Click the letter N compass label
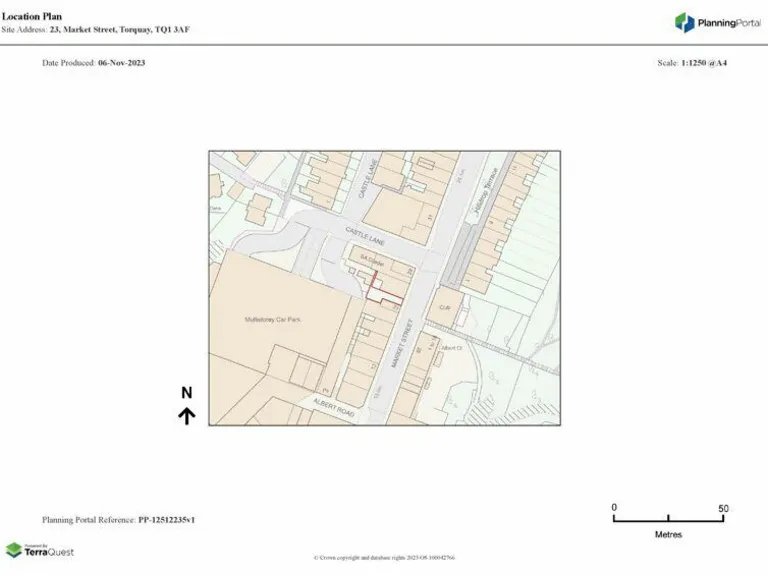 click(x=187, y=393)
